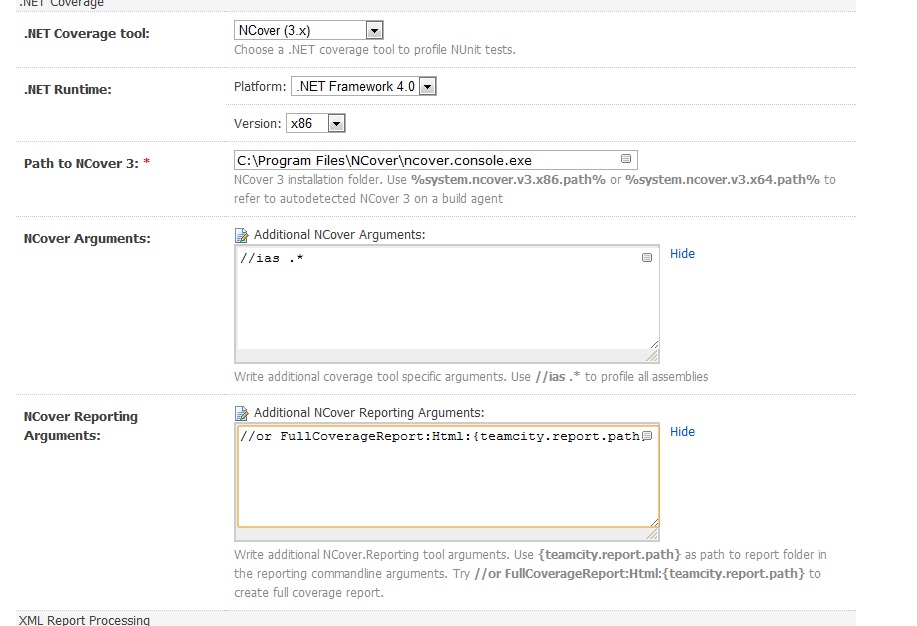Hide the NCover Reporting Arguments editor
Image resolution: width=917 pixels, height=626 pixels.
[x=682, y=431]
